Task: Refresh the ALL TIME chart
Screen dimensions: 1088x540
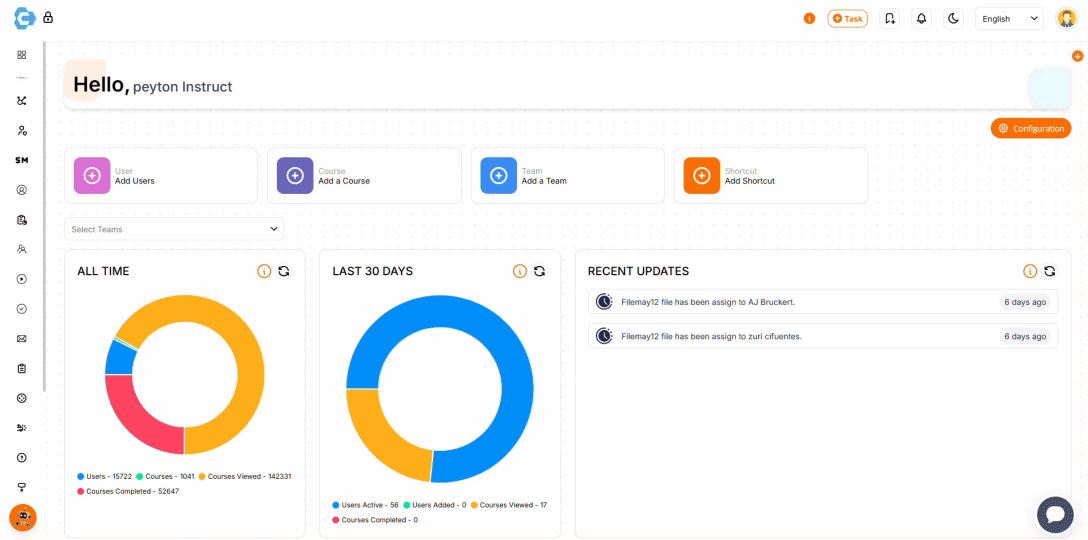Action: click(284, 271)
